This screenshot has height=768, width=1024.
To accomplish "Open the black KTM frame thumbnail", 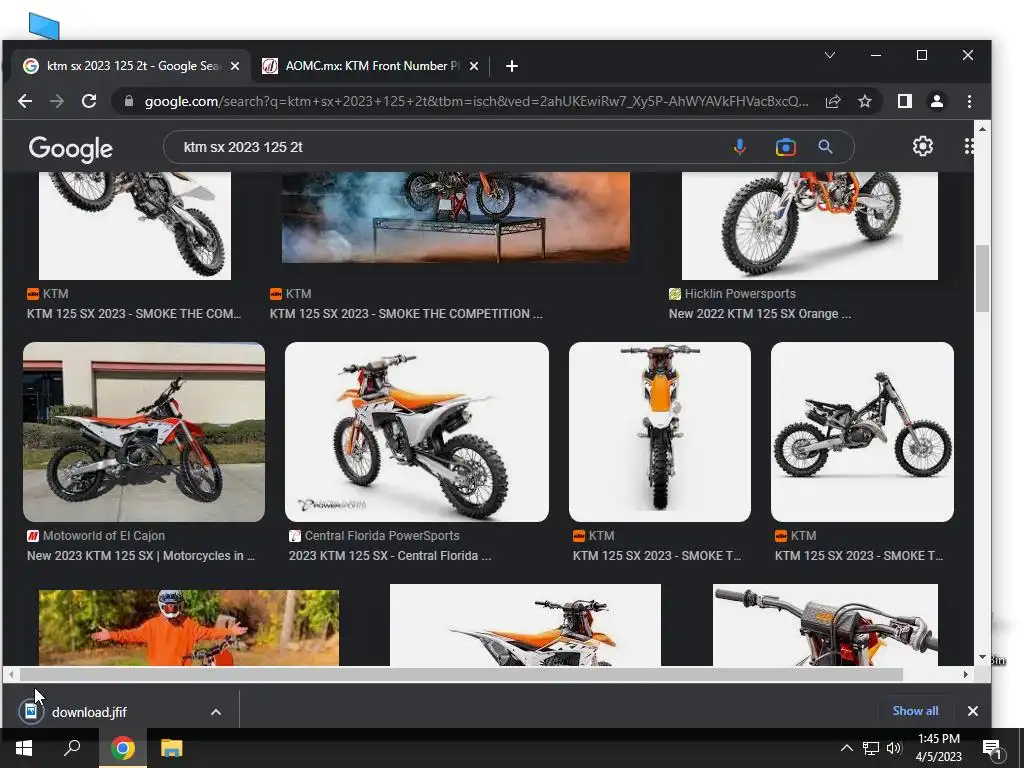I will (x=862, y=432).
